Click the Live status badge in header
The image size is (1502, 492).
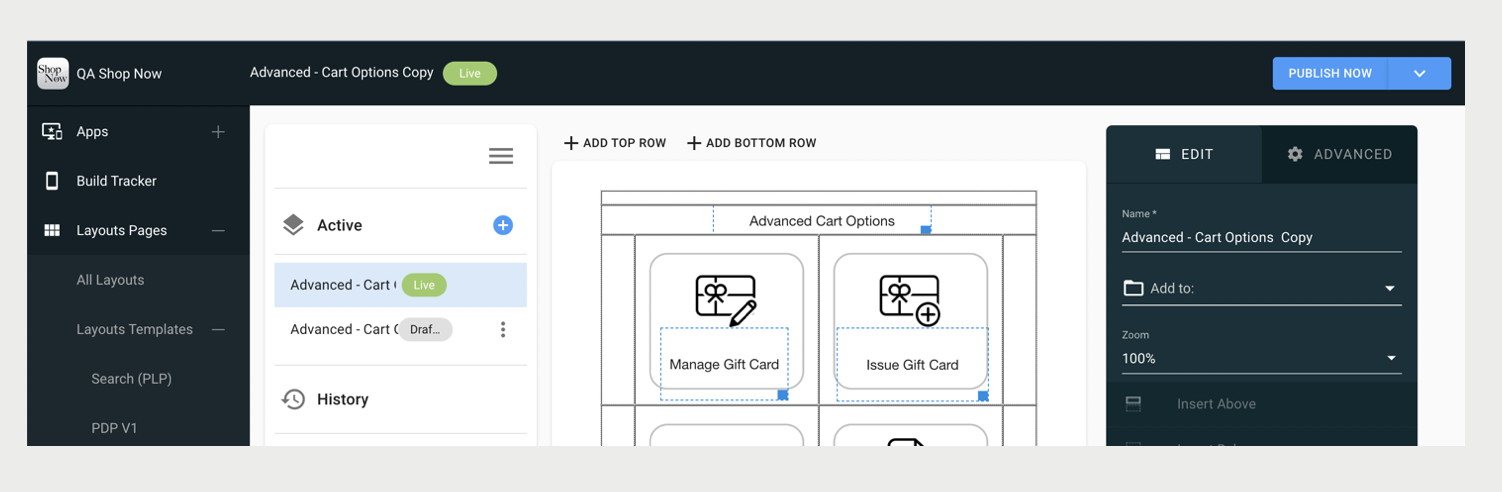(x=470, y=73)
